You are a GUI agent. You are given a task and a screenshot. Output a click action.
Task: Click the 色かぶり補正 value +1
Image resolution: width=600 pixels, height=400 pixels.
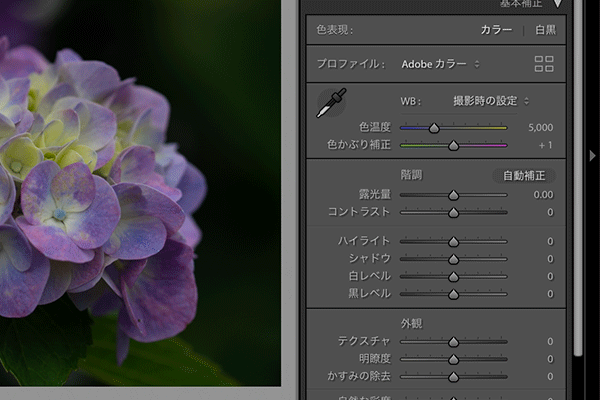[545, 145]
